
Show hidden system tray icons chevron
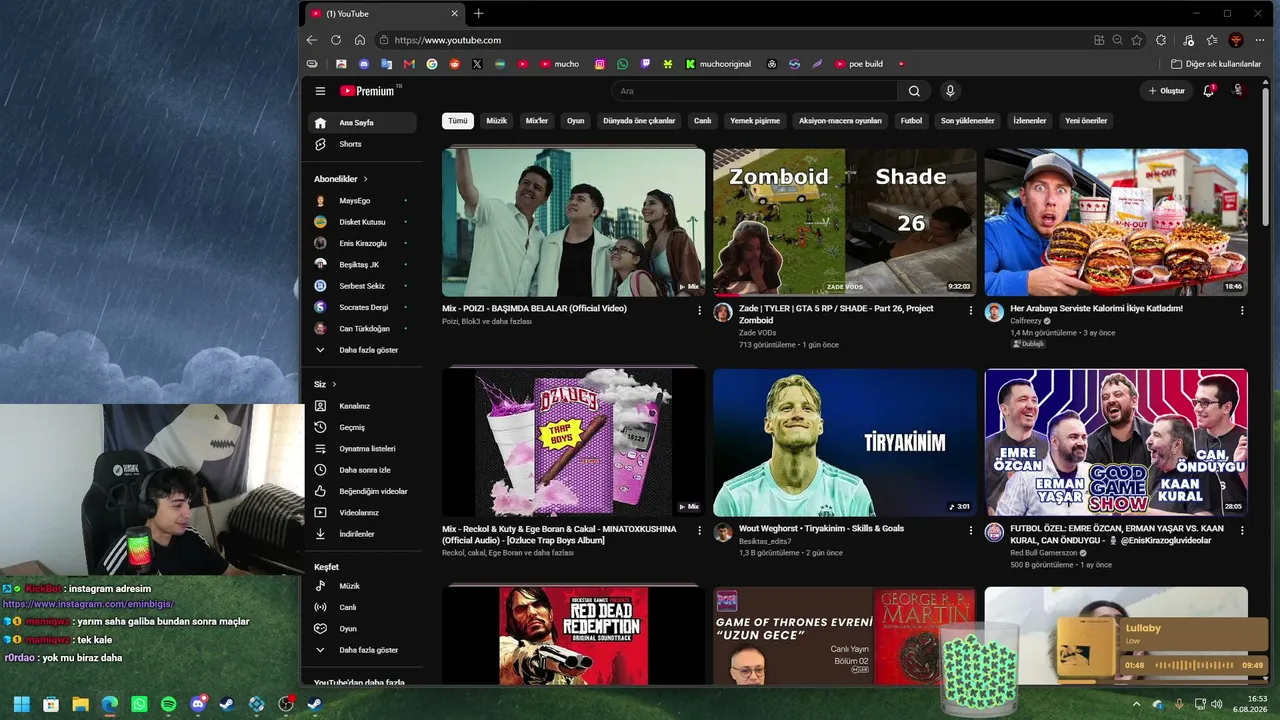click(x=1136, y=704)
